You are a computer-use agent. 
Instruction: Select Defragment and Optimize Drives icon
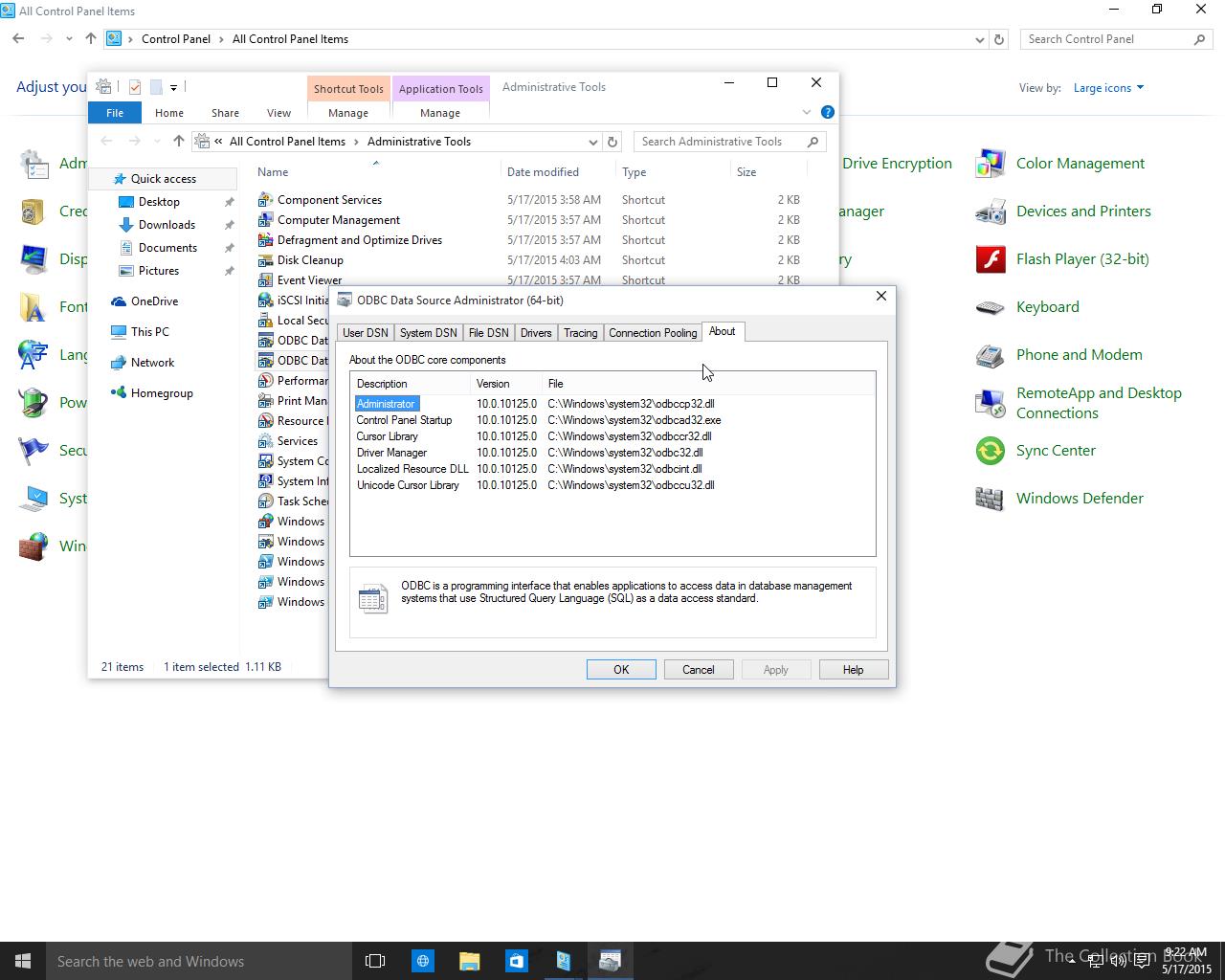[266, 240]
